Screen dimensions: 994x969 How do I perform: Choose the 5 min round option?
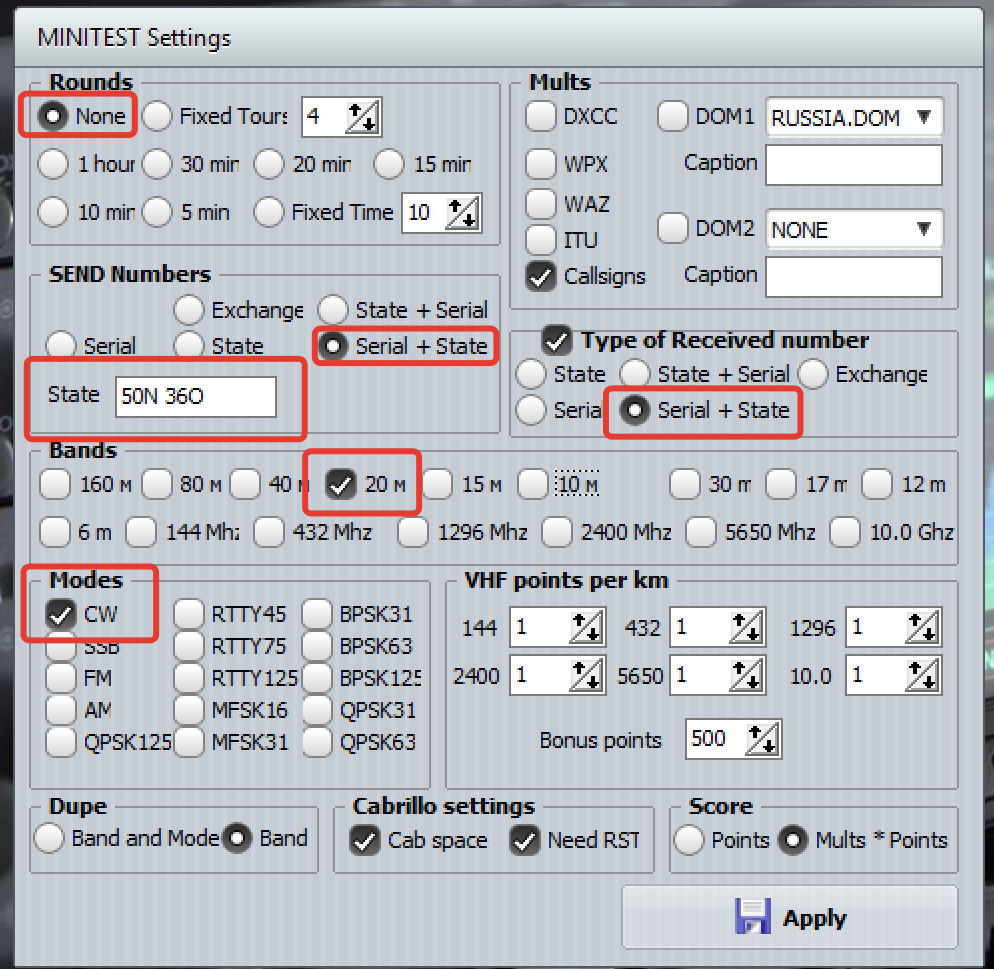pyautogui.click(x=157, y=212)
